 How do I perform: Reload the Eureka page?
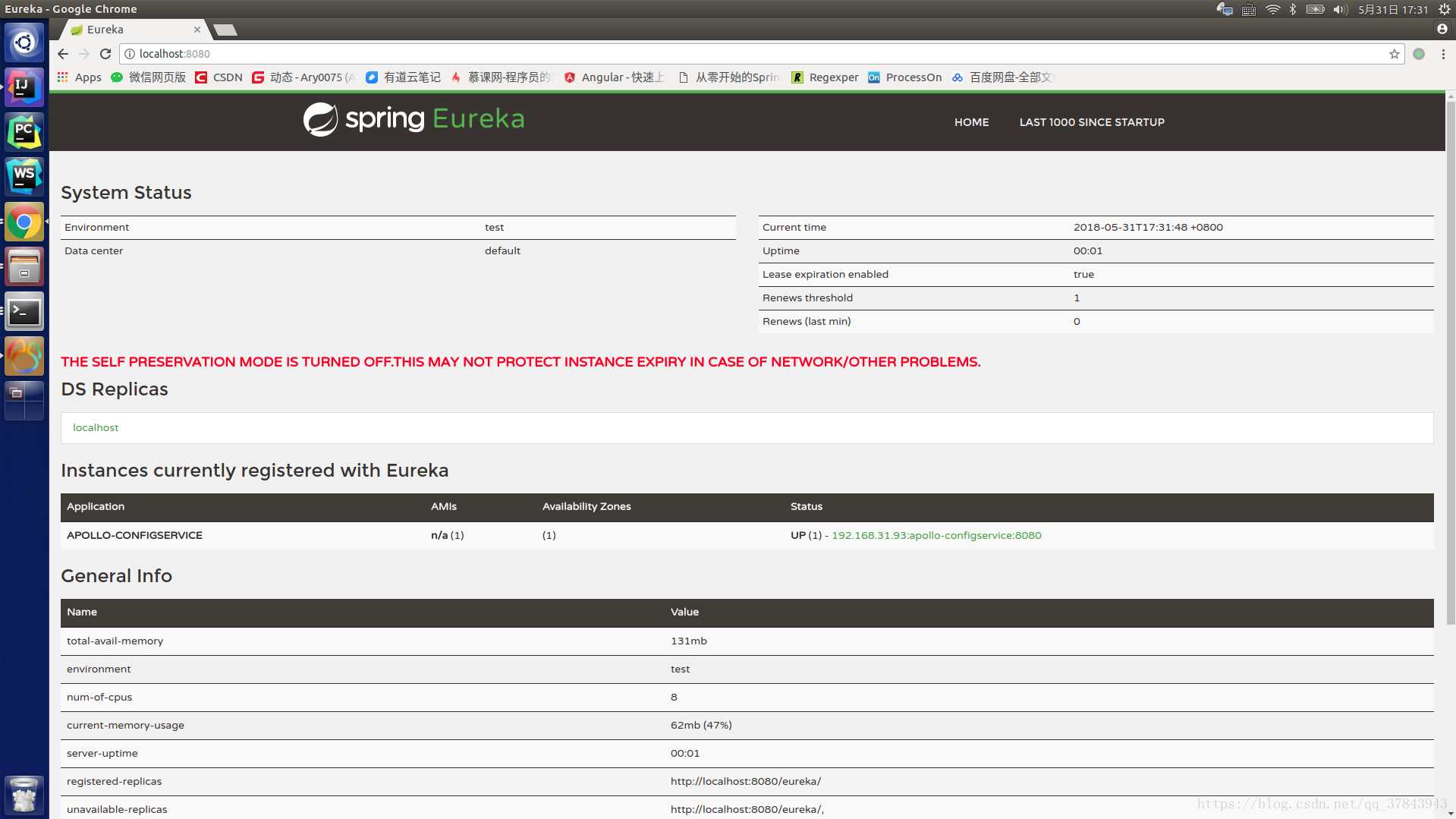point(105,54)
